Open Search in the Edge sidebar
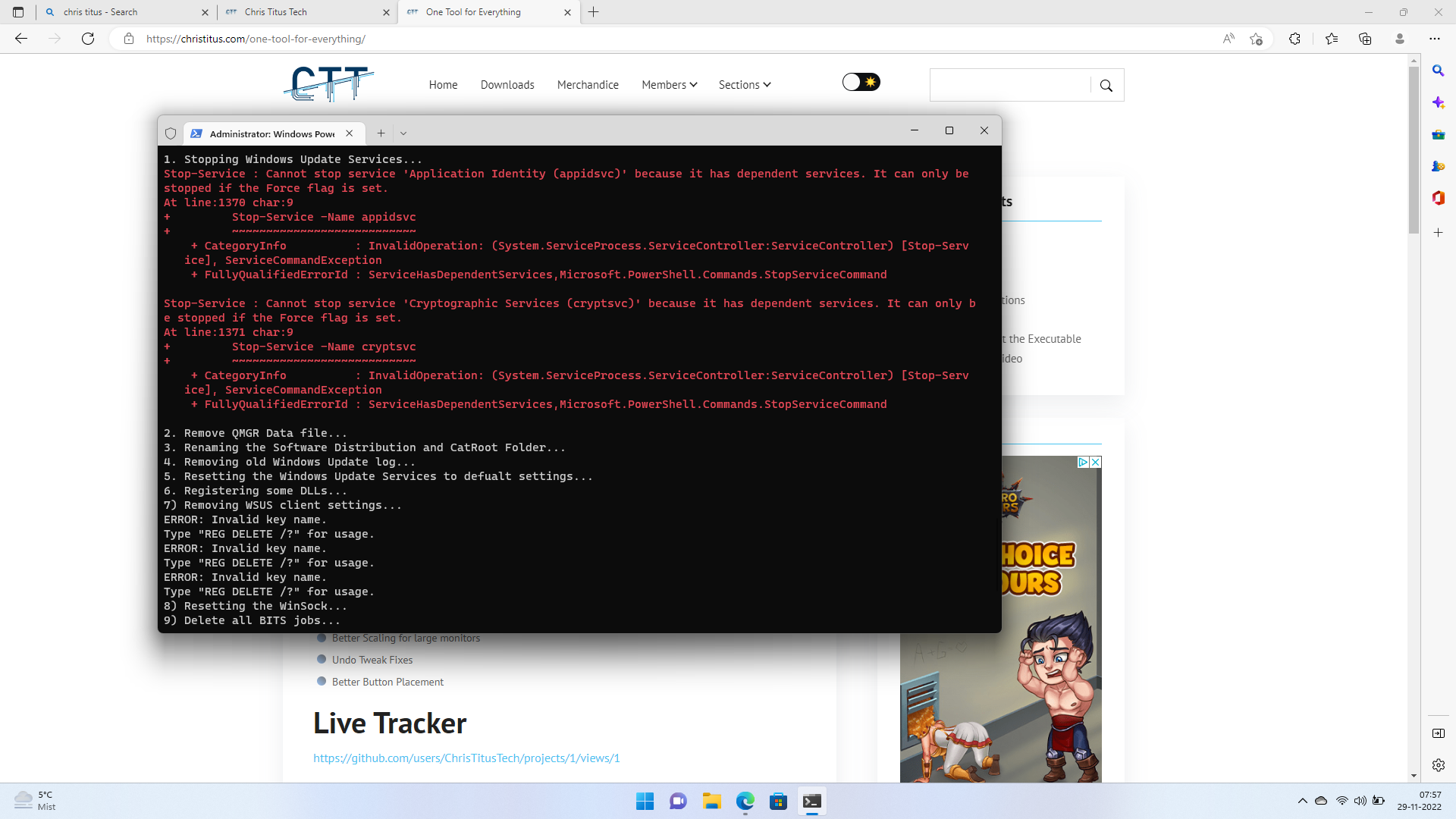The width and height of the screenshot is (1456, 819). [1439, 70]
